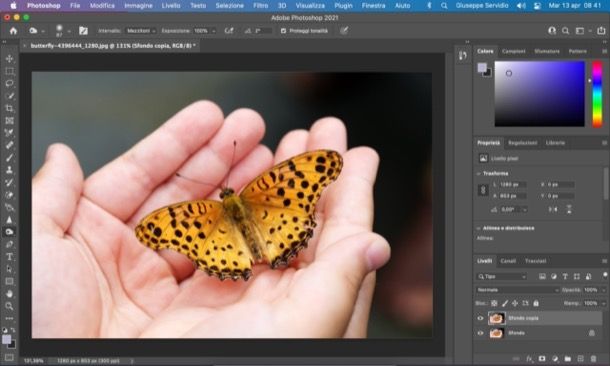610x366 pixels.
Task: Select the Type tool
Action: (9, 257)
